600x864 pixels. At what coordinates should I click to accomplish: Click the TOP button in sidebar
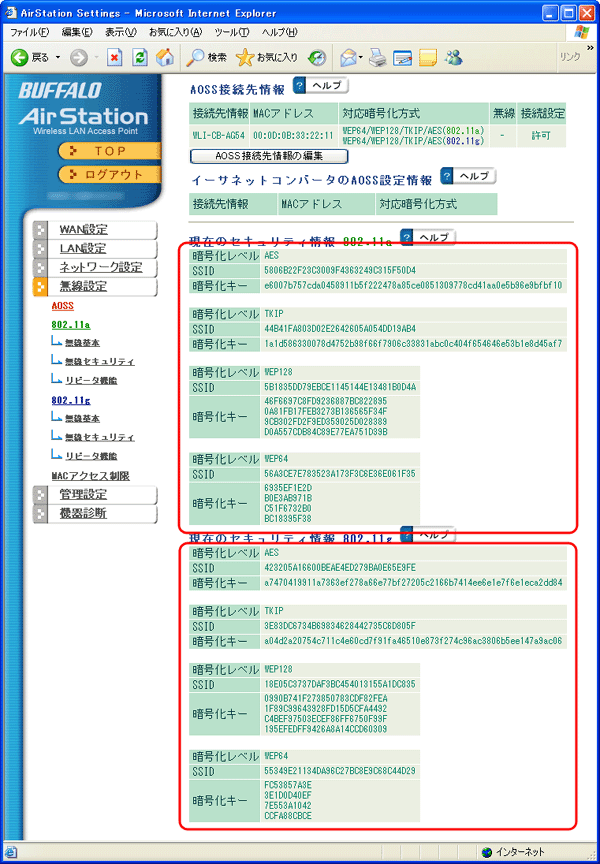110,150
